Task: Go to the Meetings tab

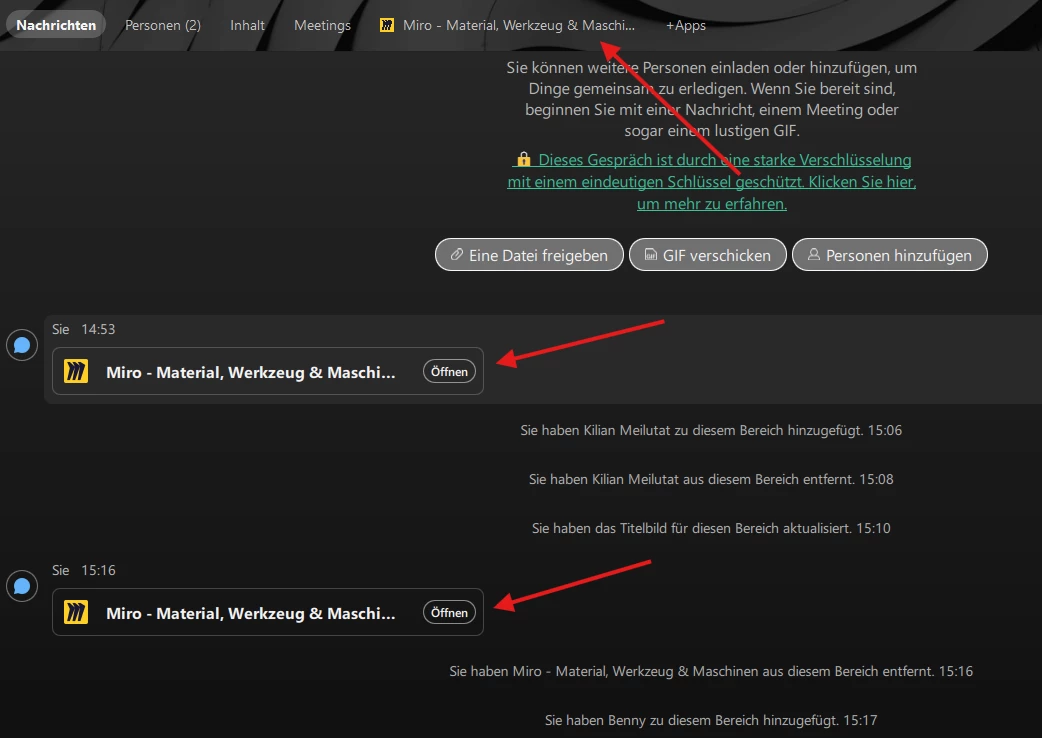Action: point(322,25)
